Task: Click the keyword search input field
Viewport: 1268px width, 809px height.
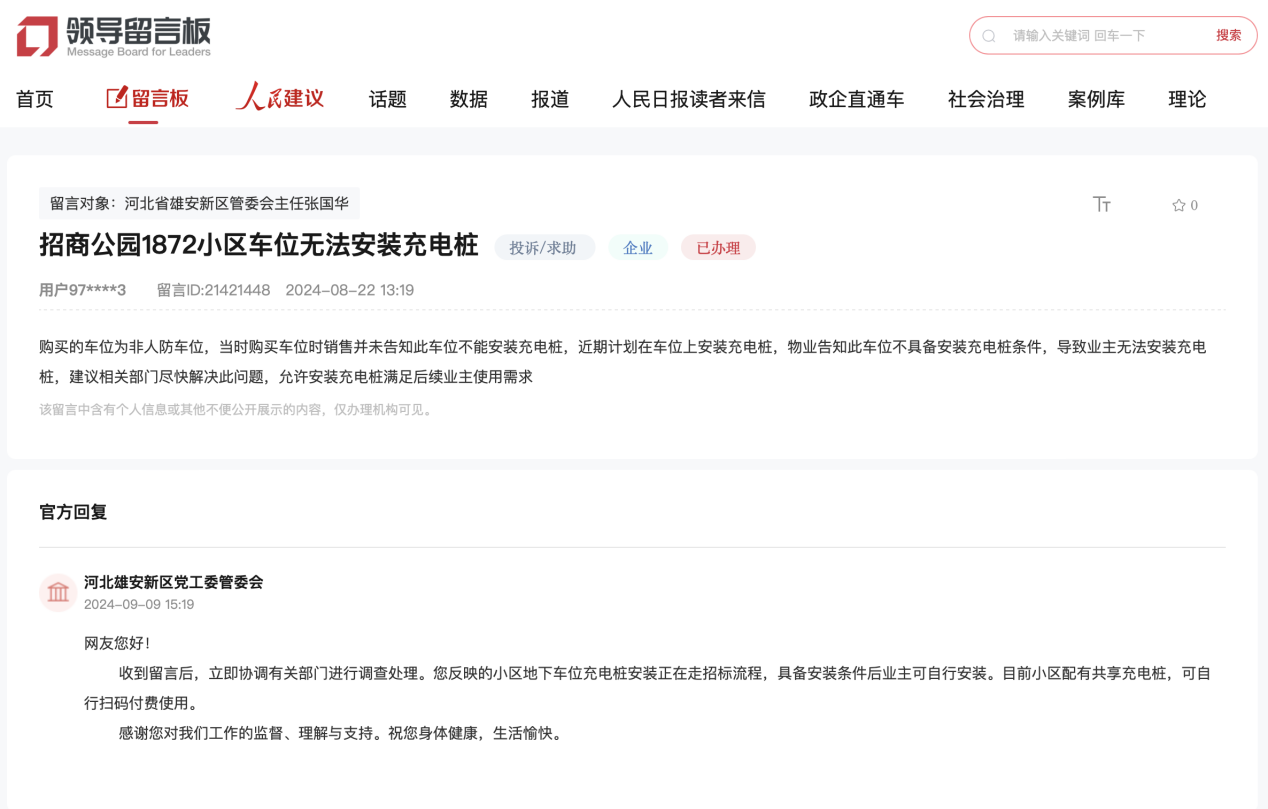Action: pos(1104,36)
